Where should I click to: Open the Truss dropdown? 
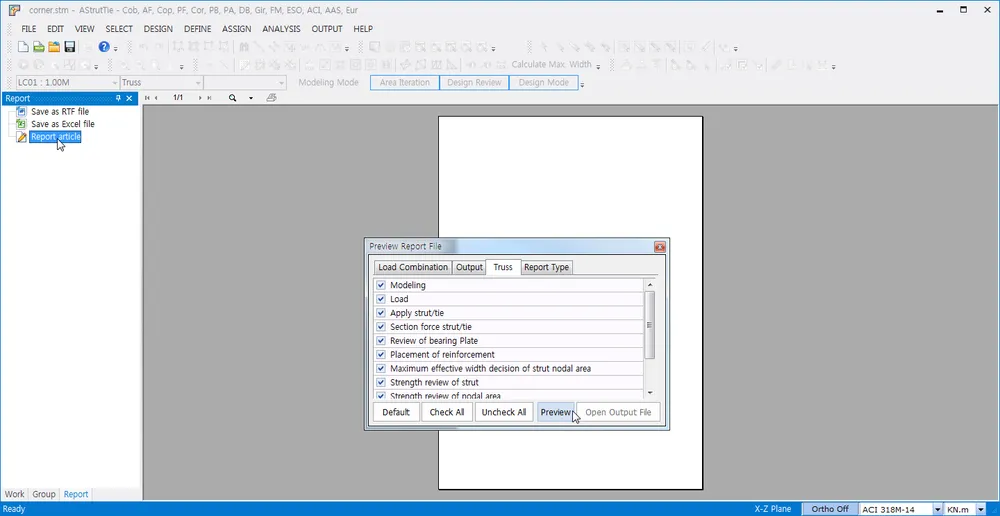(198, 83)
